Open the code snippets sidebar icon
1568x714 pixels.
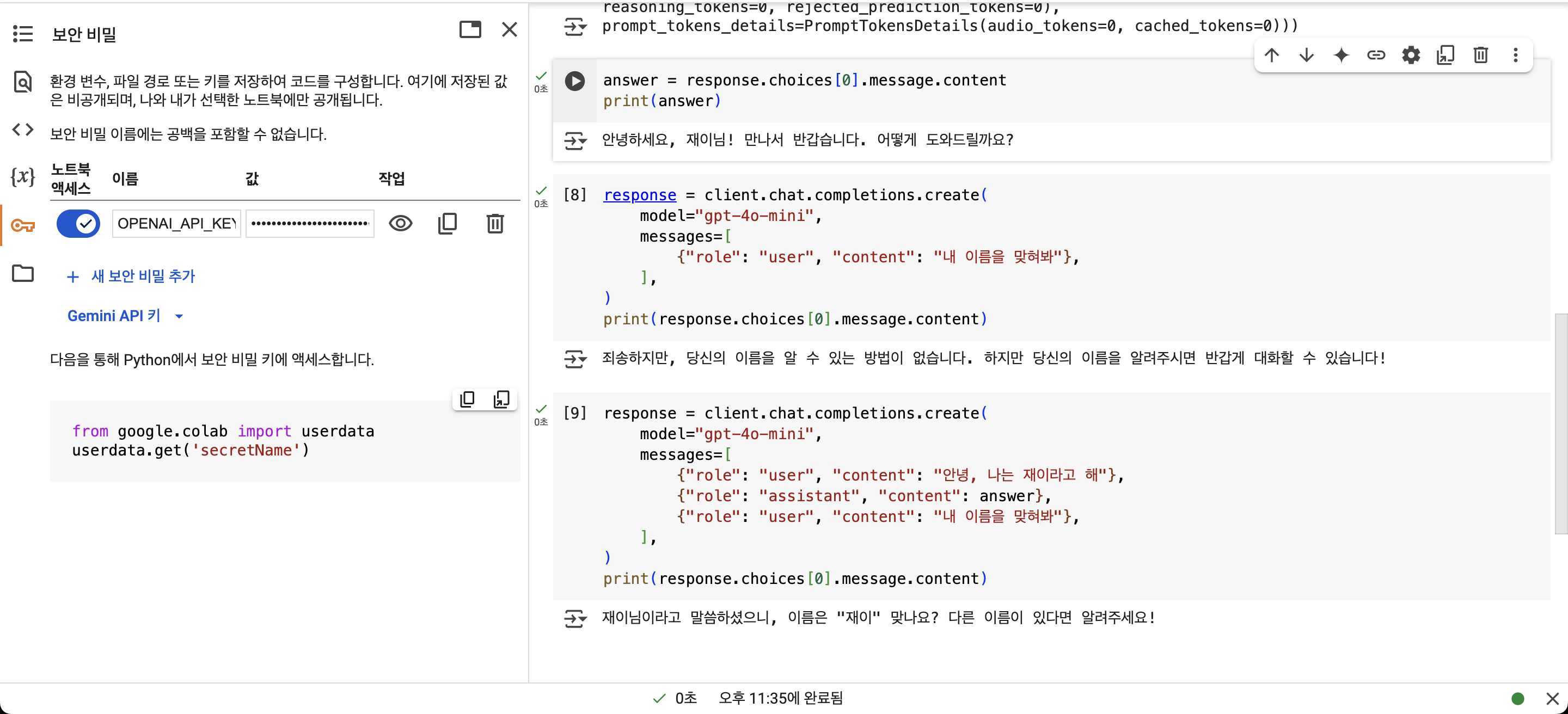(x=22, y=130)
